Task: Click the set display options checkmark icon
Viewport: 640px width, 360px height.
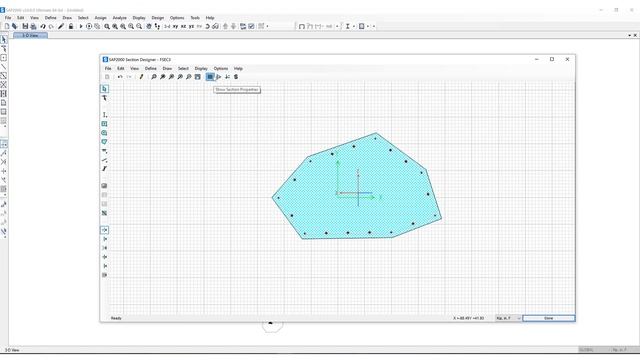Action: (251, 26)
